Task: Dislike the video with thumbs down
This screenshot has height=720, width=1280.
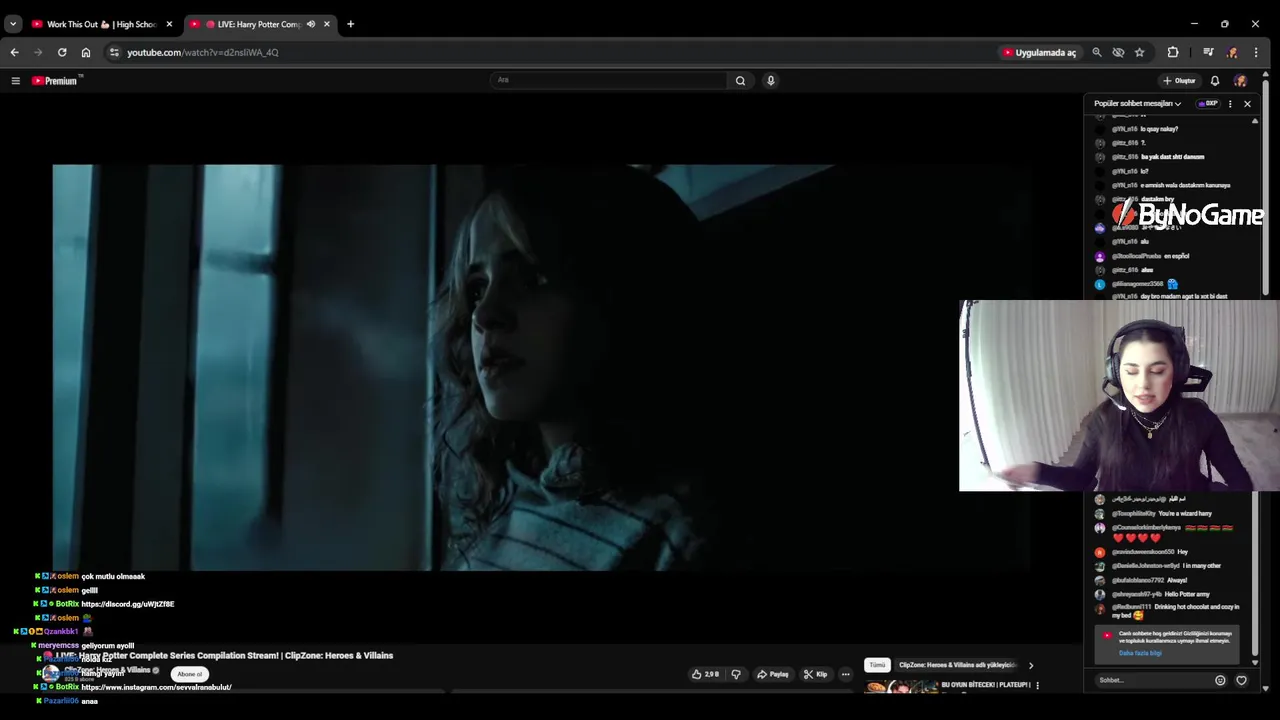Action: pos(736,674)
